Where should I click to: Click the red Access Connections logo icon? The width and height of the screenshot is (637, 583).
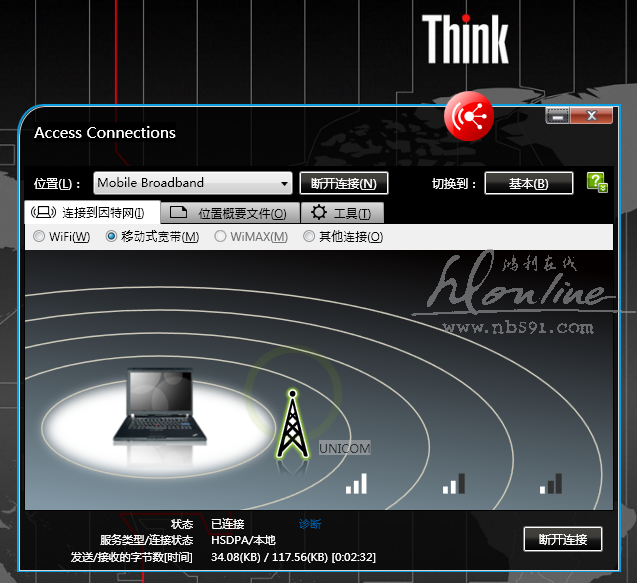point(469,116)
